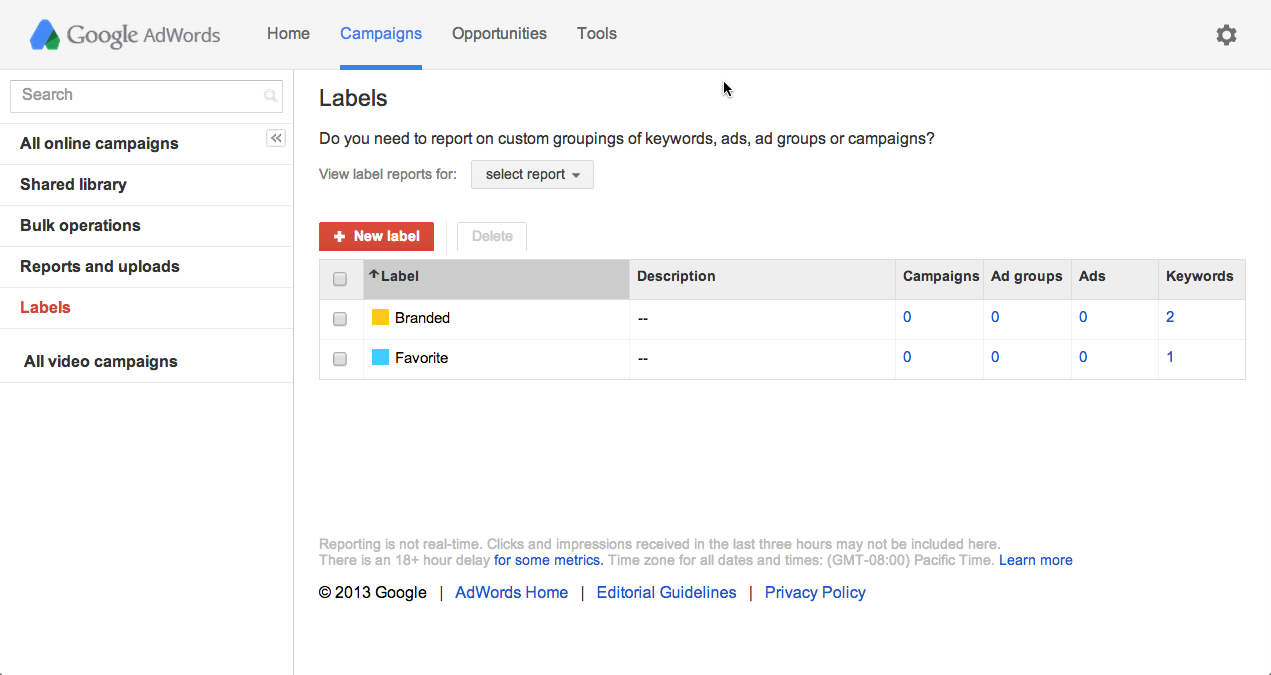Image resolution: width=1271 pixels, height=675 pixels.
Task: Click the Google AdWords logo
Action: [125, 35]
